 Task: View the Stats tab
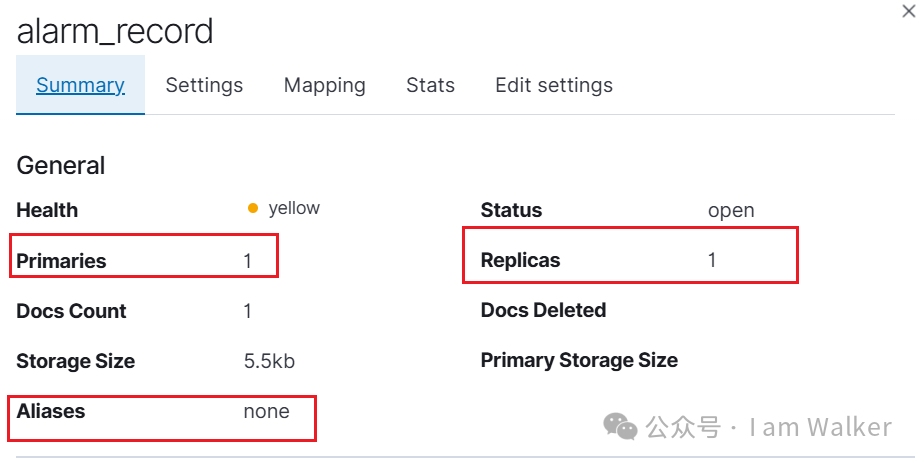tap(430, 85)
